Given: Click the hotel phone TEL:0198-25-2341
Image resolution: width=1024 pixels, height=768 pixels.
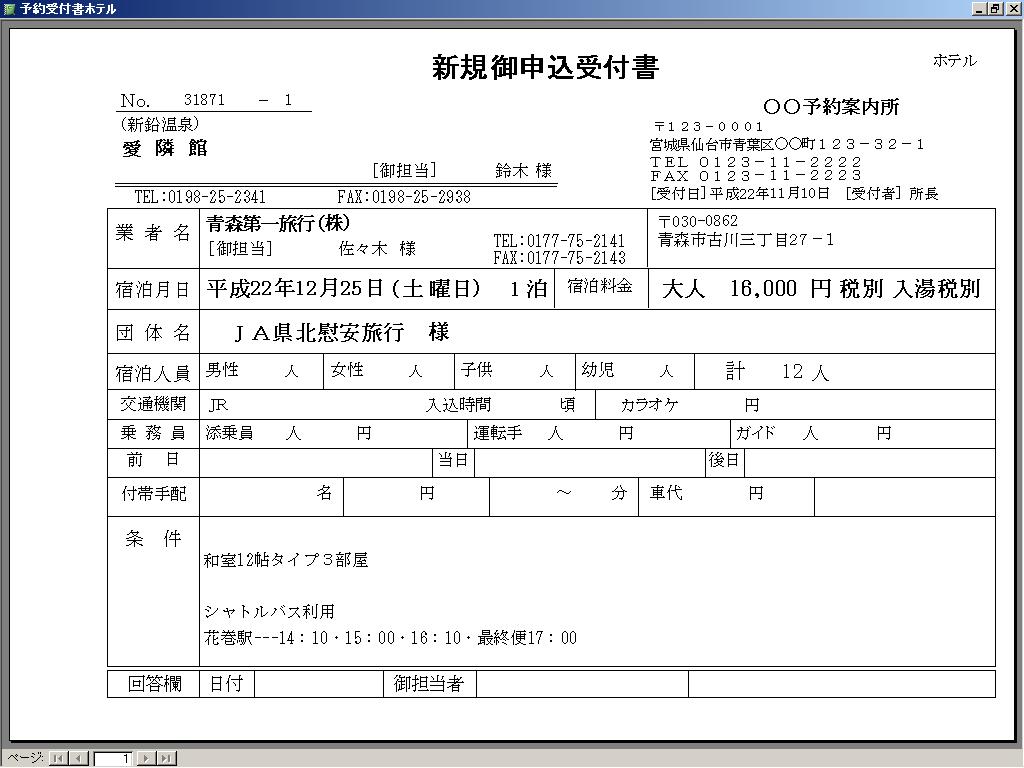Looking at the screenshot, I should click(x=200, y=197).
